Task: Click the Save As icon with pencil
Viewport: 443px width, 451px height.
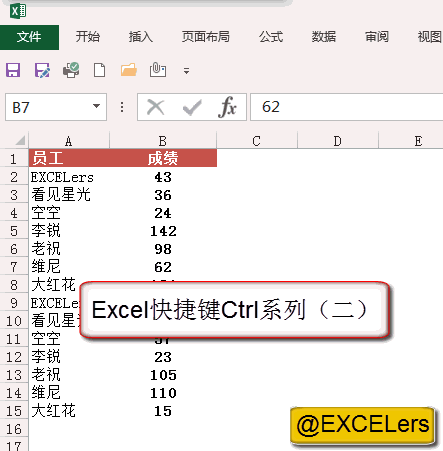Action: [42, 70]
